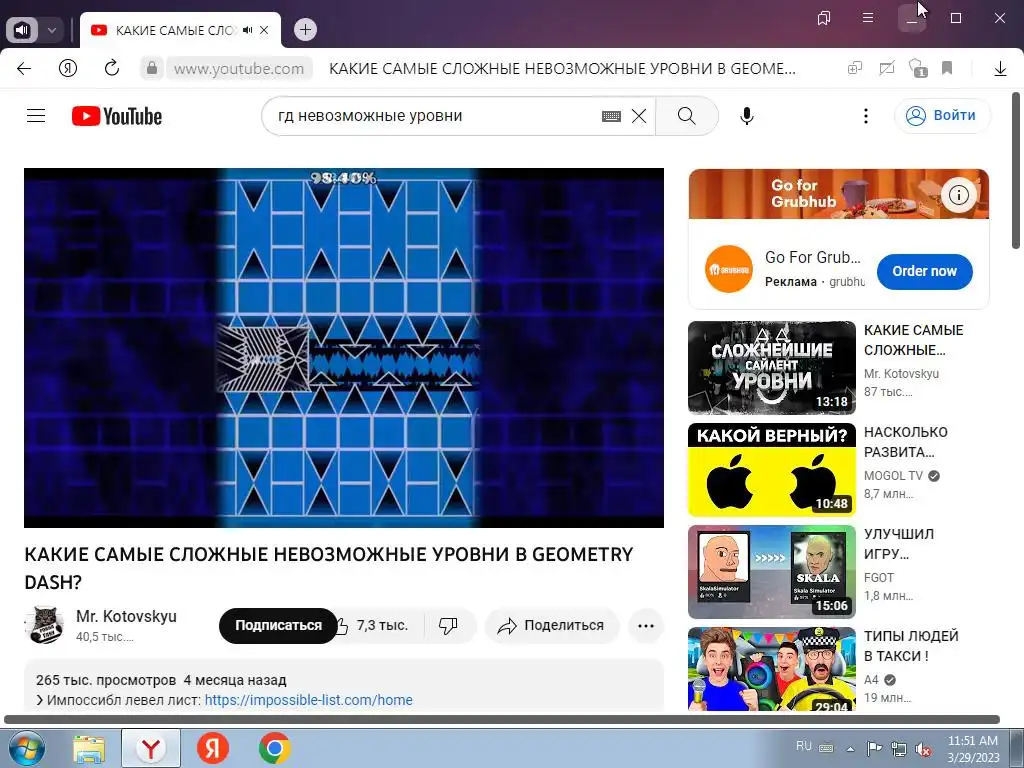Open the Grubhub advertiser logo
The height and width of the screenshot is (768, 1024).
[728, 268]
